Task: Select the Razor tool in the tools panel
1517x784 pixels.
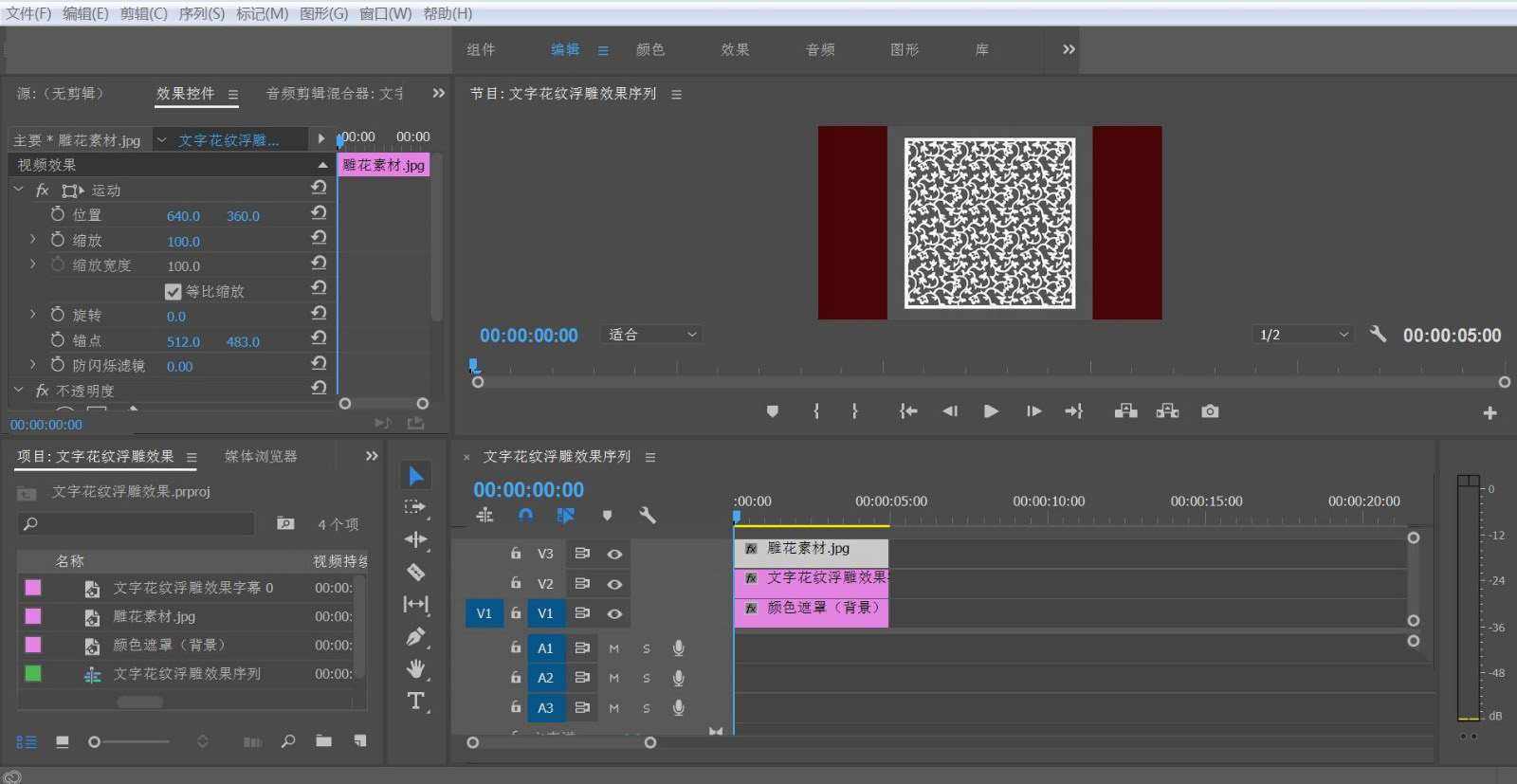Action: point(415,572)
